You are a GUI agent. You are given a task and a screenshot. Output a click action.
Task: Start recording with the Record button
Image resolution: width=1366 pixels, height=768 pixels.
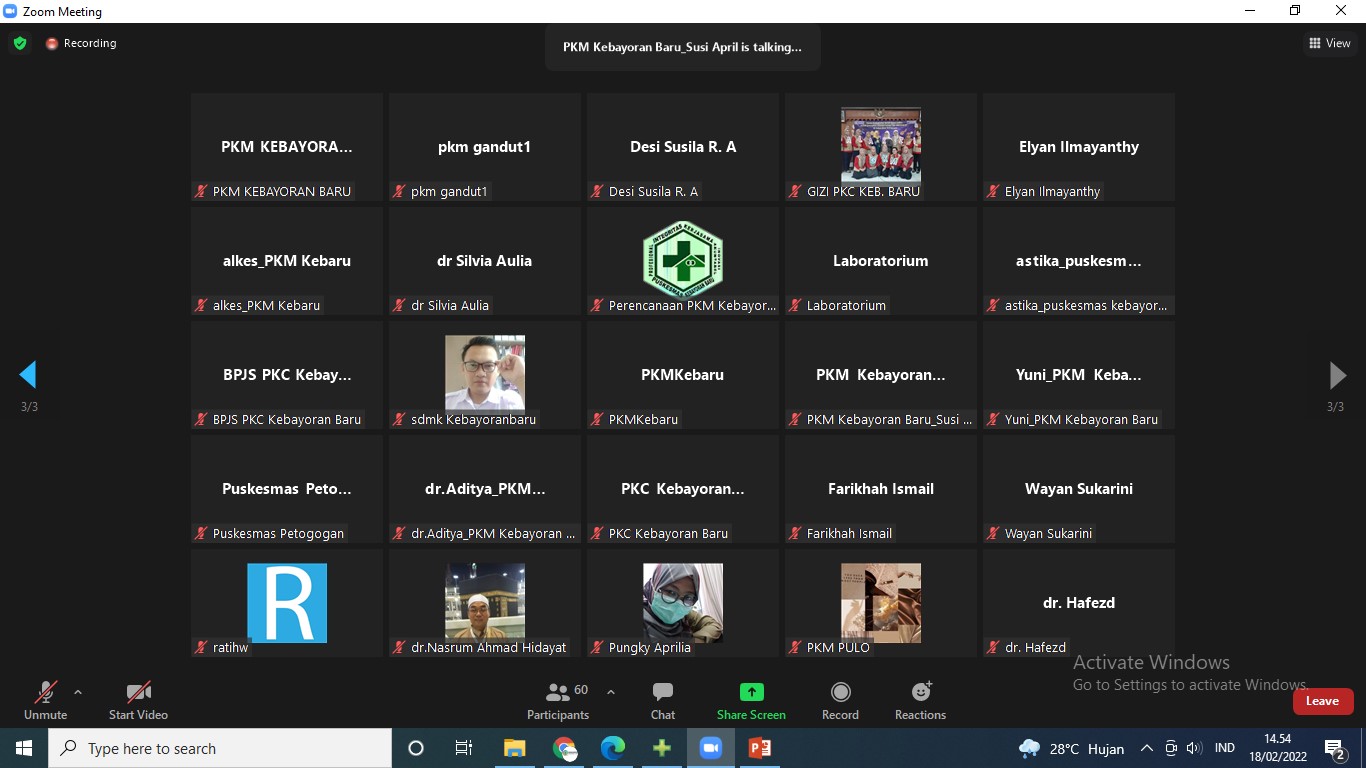(840, 700)
